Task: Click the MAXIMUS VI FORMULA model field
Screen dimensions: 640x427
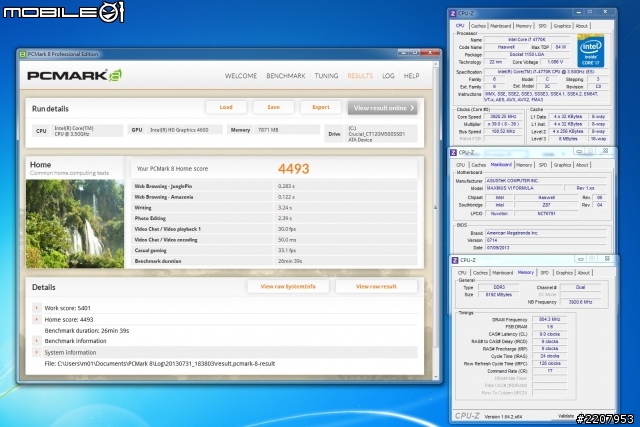Action: [x=523, y=188]
